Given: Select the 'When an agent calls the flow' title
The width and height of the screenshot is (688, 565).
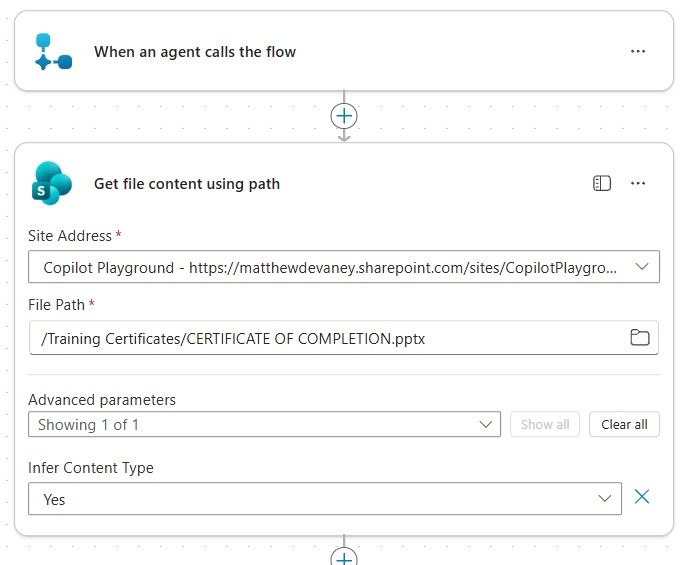Looking at the screenshot, I should pos(195,52).
